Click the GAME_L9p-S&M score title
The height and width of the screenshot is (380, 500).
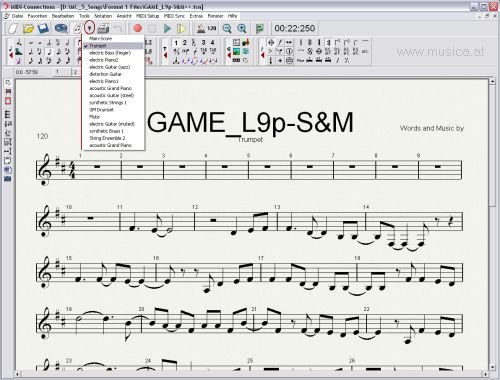(250, 122)
